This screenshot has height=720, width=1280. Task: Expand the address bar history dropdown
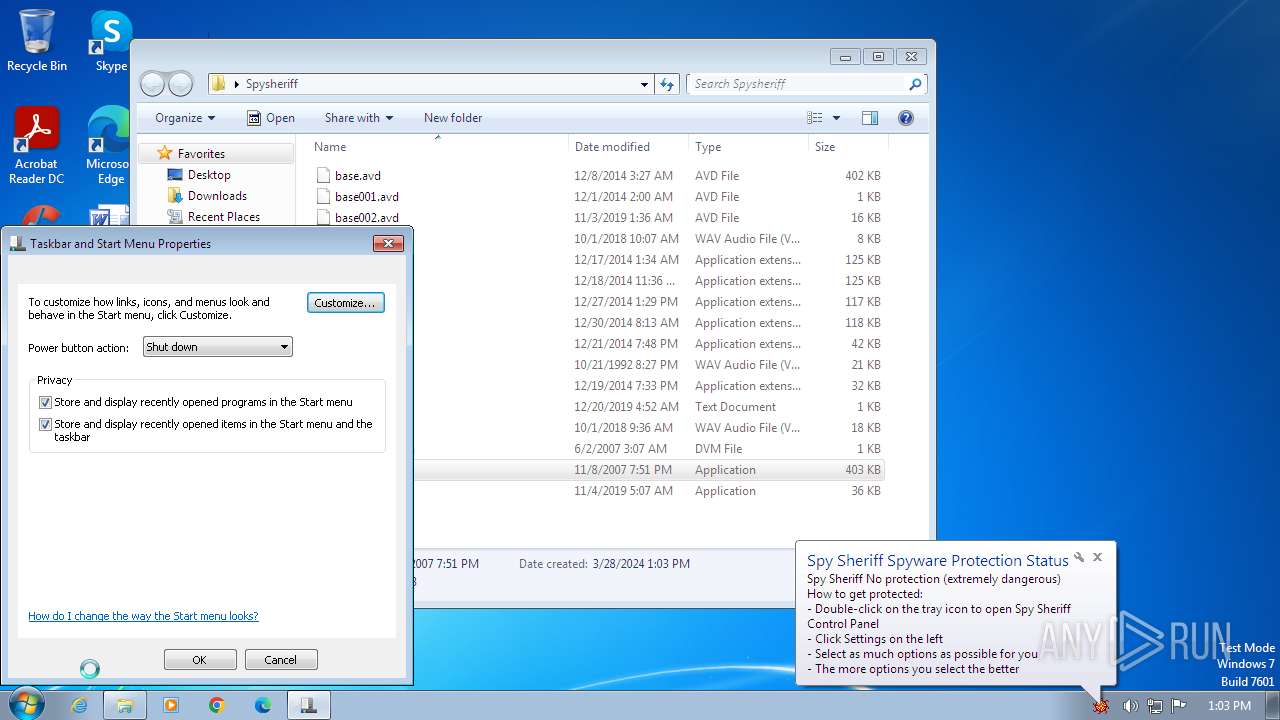point(644,84)
